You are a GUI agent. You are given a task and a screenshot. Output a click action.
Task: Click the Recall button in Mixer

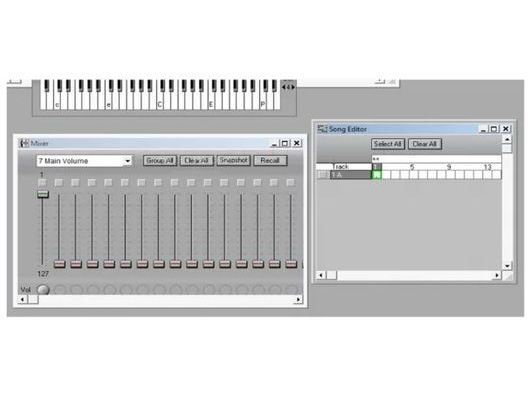pos(270,160)
